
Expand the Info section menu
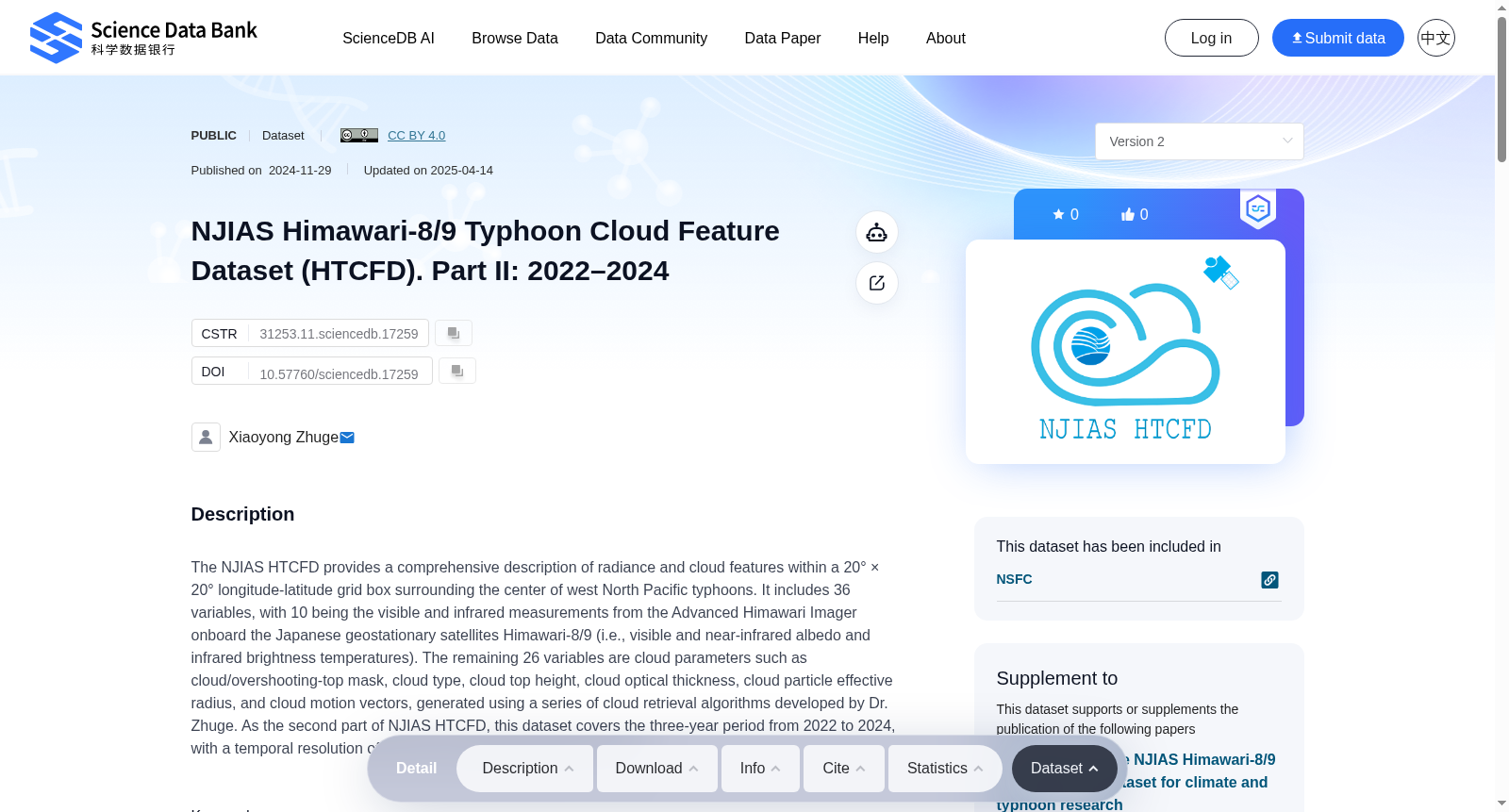pos(760,769)
